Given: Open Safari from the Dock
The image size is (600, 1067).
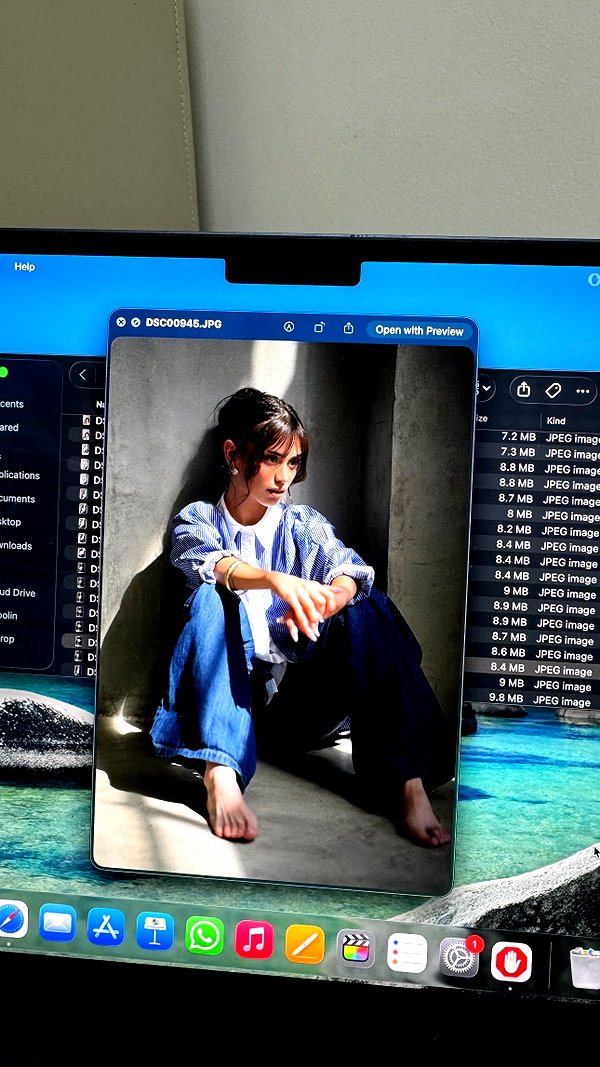Looking at the screenshot, I should tap(12, 920).
